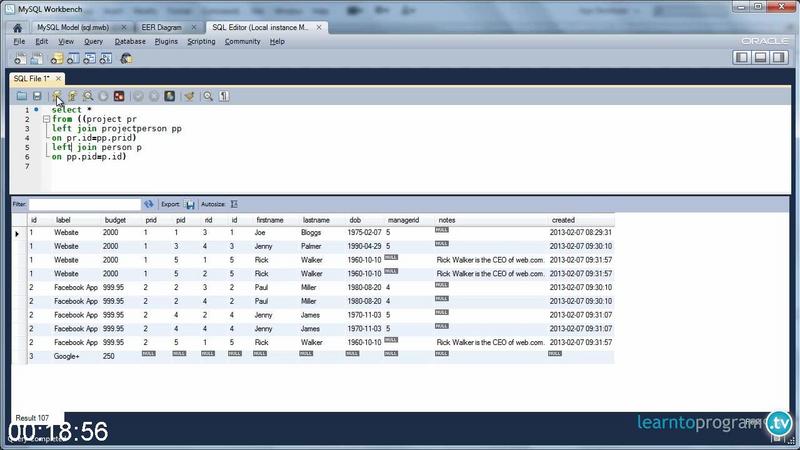Save the SQL script with disk icon
Viewport: 800px width, 450px height.
(37, 96)
